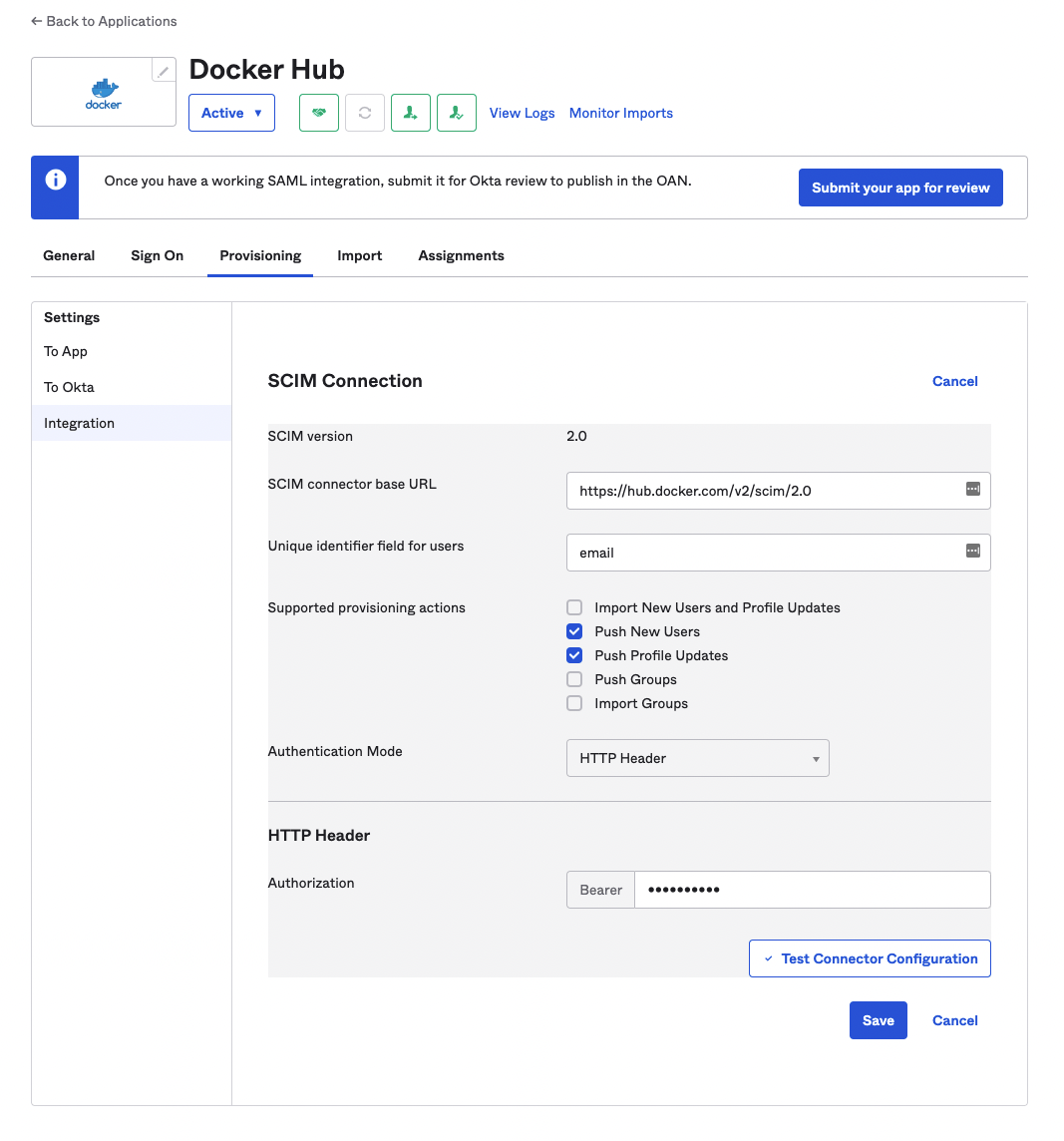Screen dimensions: 1064x1141
Task: Click the SAML integration banner message
Action: (397, 181)
